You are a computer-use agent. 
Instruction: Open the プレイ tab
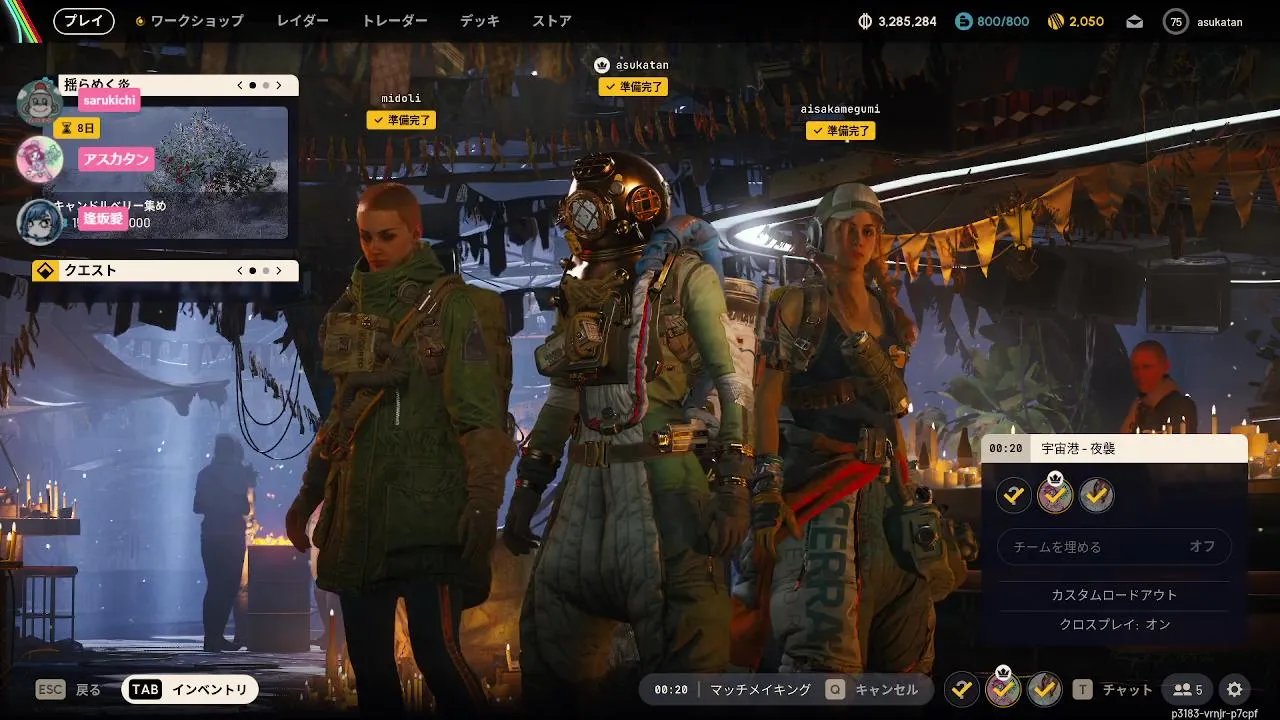(x=84, y=21)
